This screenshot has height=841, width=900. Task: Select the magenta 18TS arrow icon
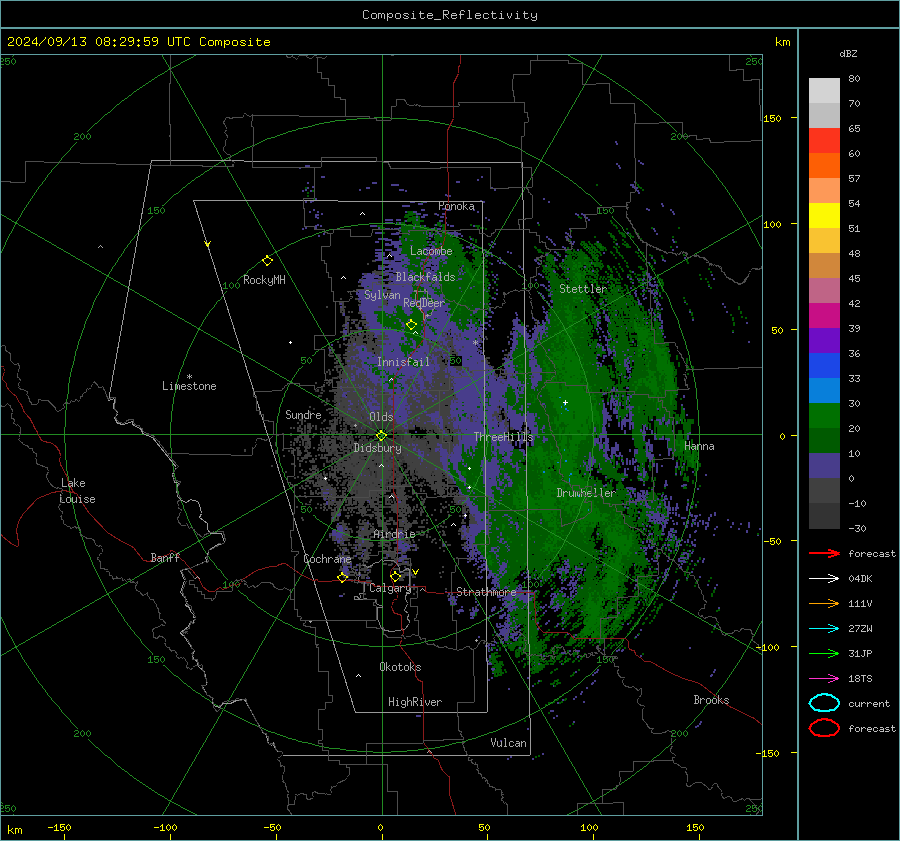click(824, 678)
